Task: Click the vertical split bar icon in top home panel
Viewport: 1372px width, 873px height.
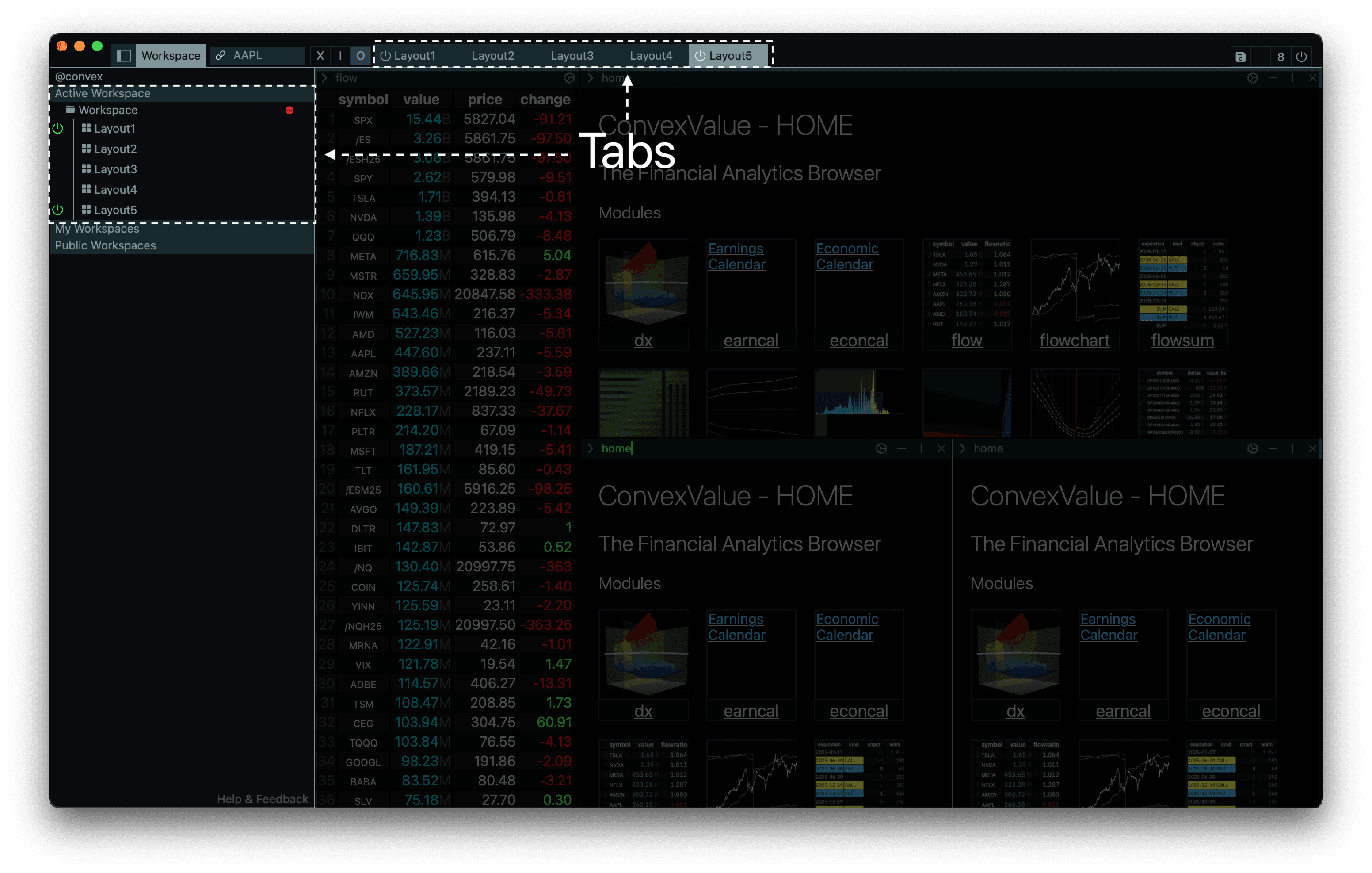Action: [1292, 78]
